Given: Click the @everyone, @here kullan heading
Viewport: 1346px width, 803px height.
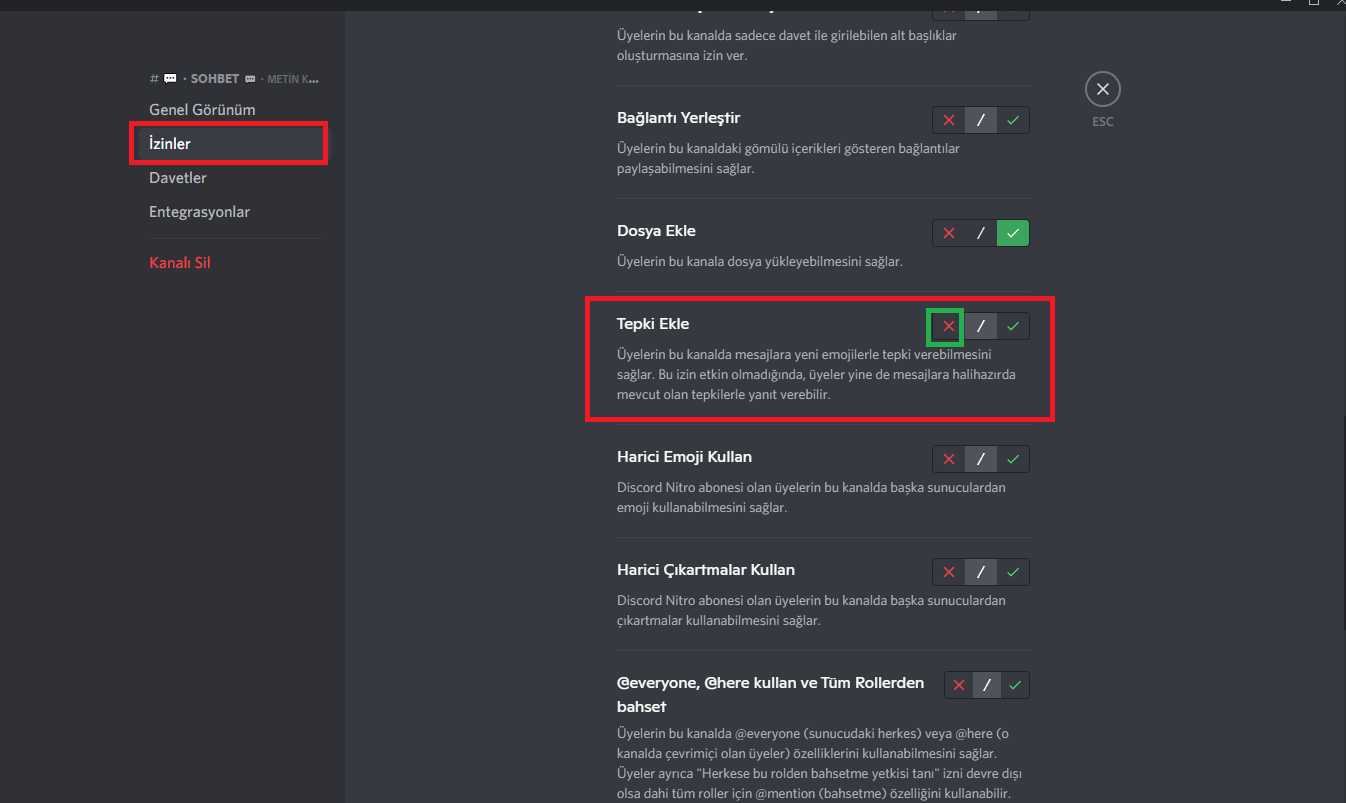Looking at the screenshot, I should (771, 694).
